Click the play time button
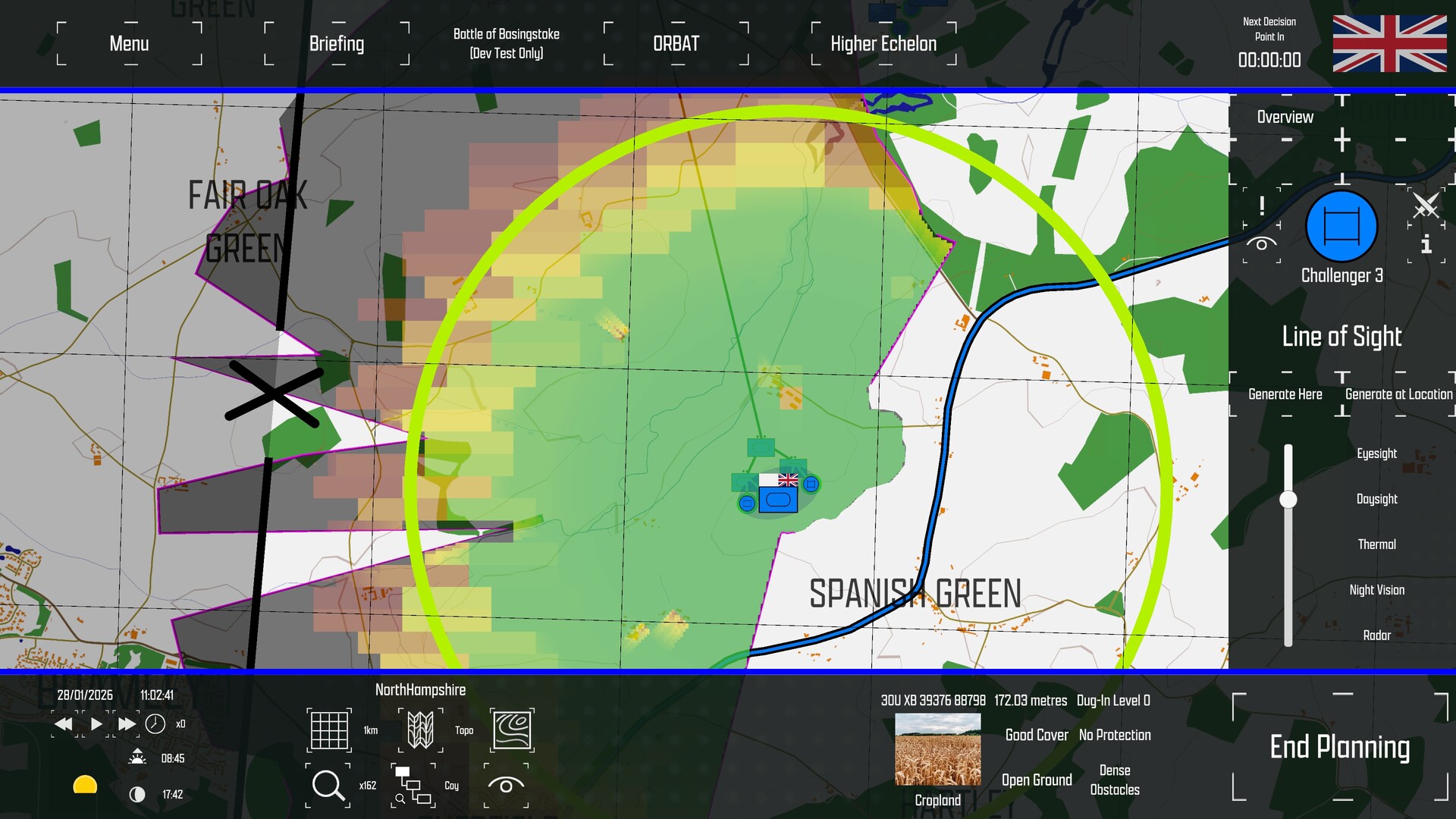 [x=96, y=724]
